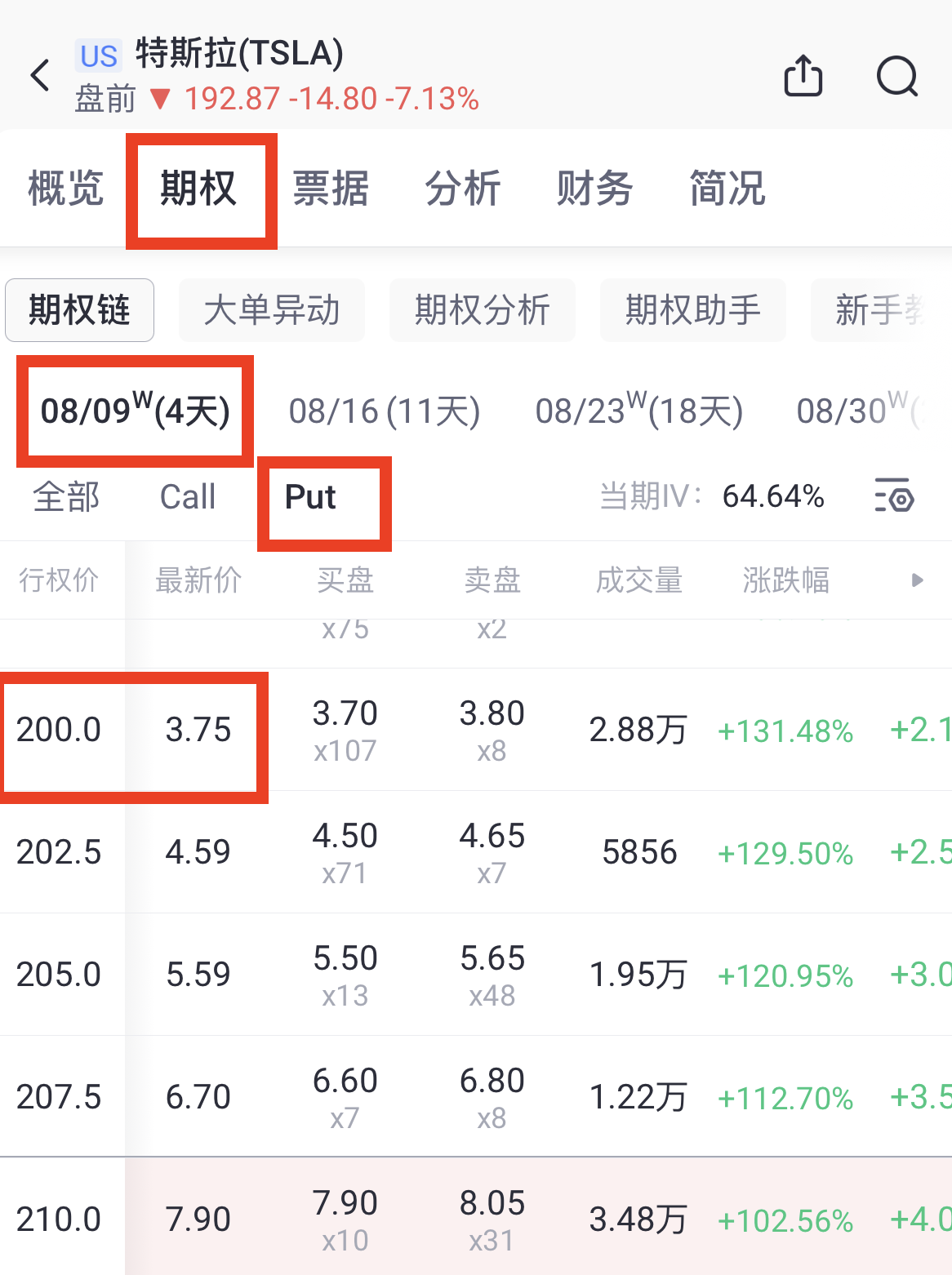Tap the 特斯拉(TSLA) stock title

point(239,53)
